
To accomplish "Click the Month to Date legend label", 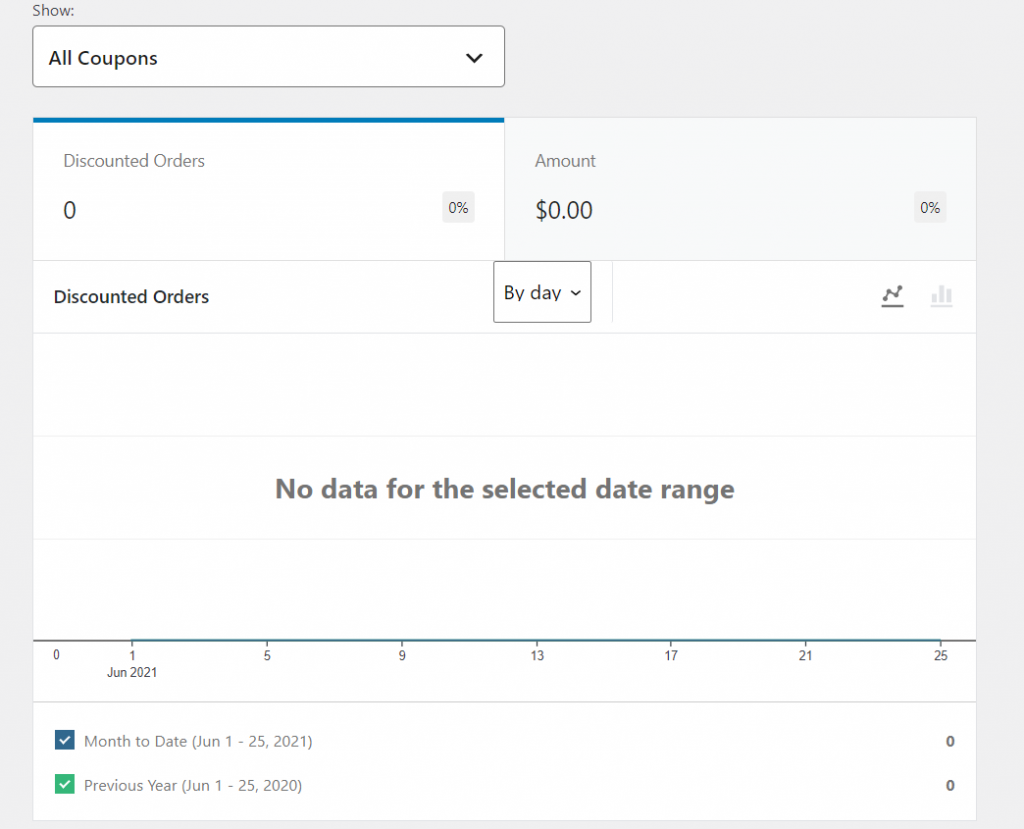I will (198, 741).
